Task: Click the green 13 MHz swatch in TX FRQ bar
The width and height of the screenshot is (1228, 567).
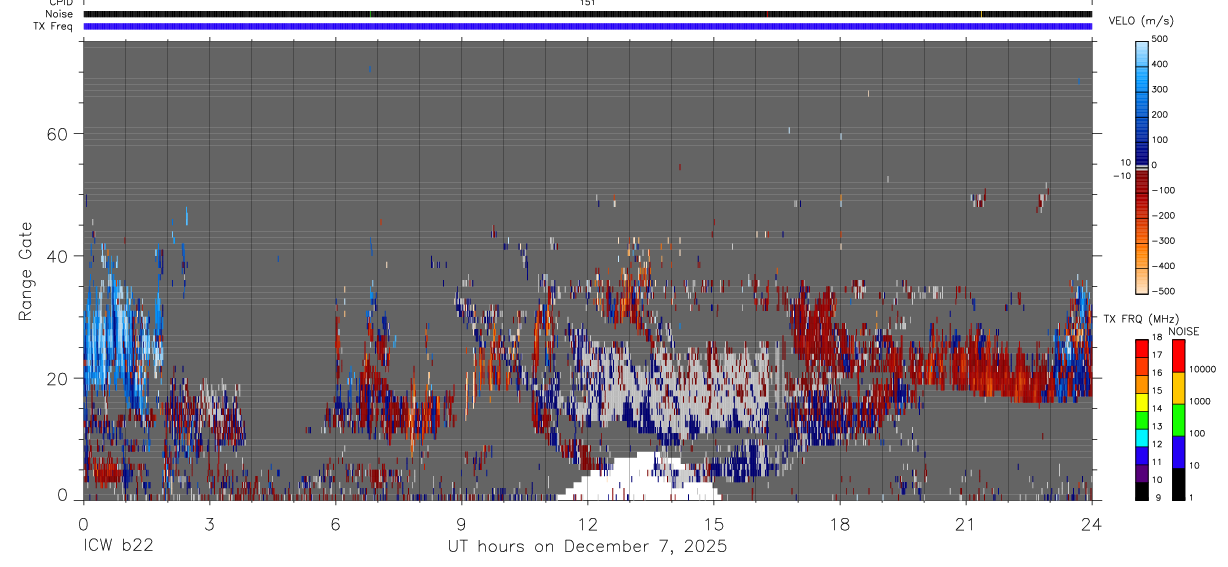Action: (1142, 419)
